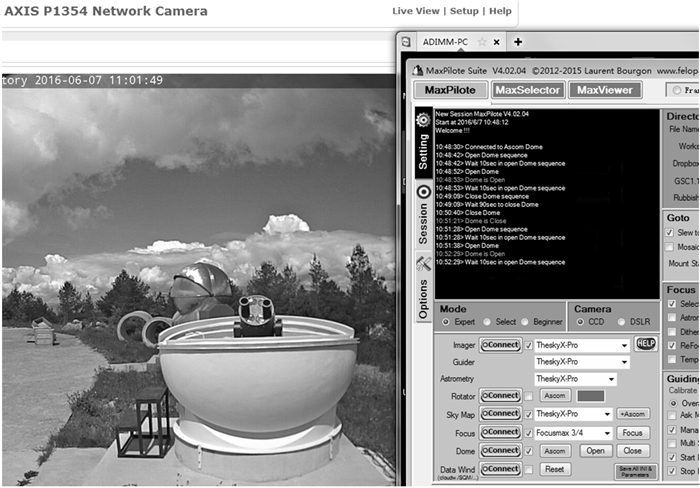700x488 pixels.
Task: Open MaxViewer module
Action: (x=605, y=90)
